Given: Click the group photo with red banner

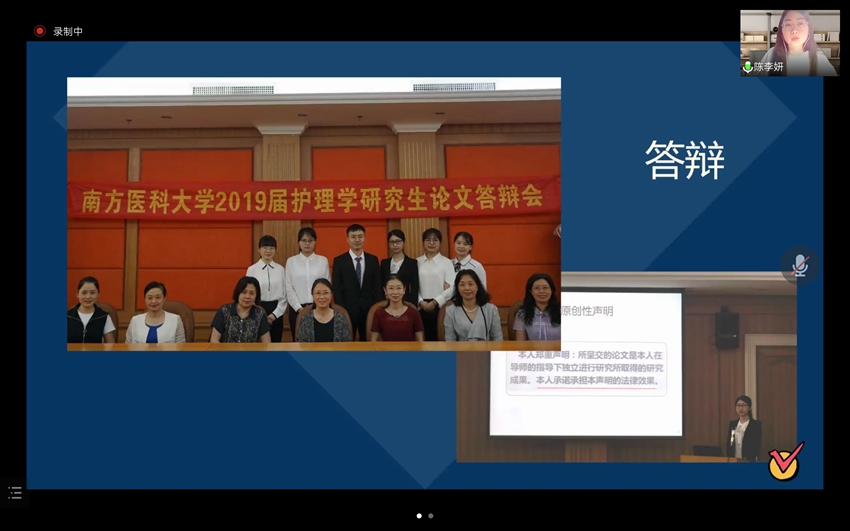Looking at the screenshot, I should 314,214.
